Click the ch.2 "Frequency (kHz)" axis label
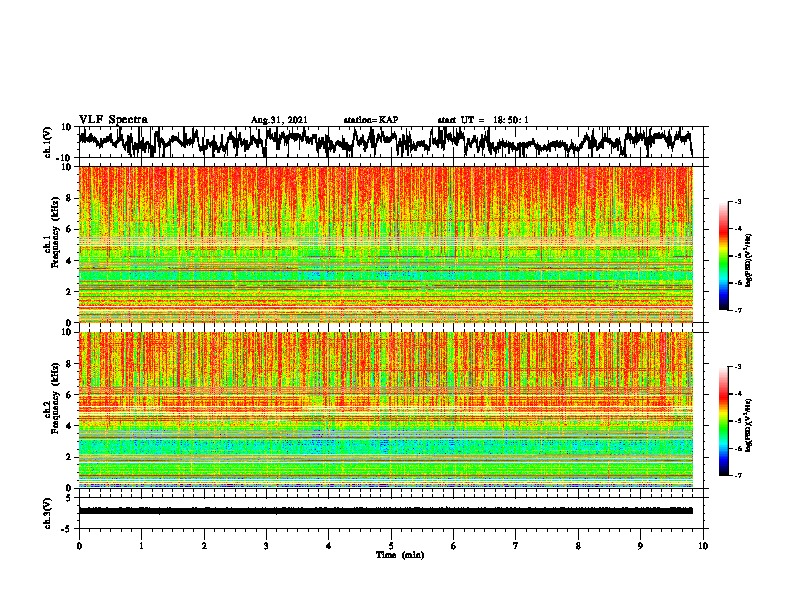 [x=56, y=398]
